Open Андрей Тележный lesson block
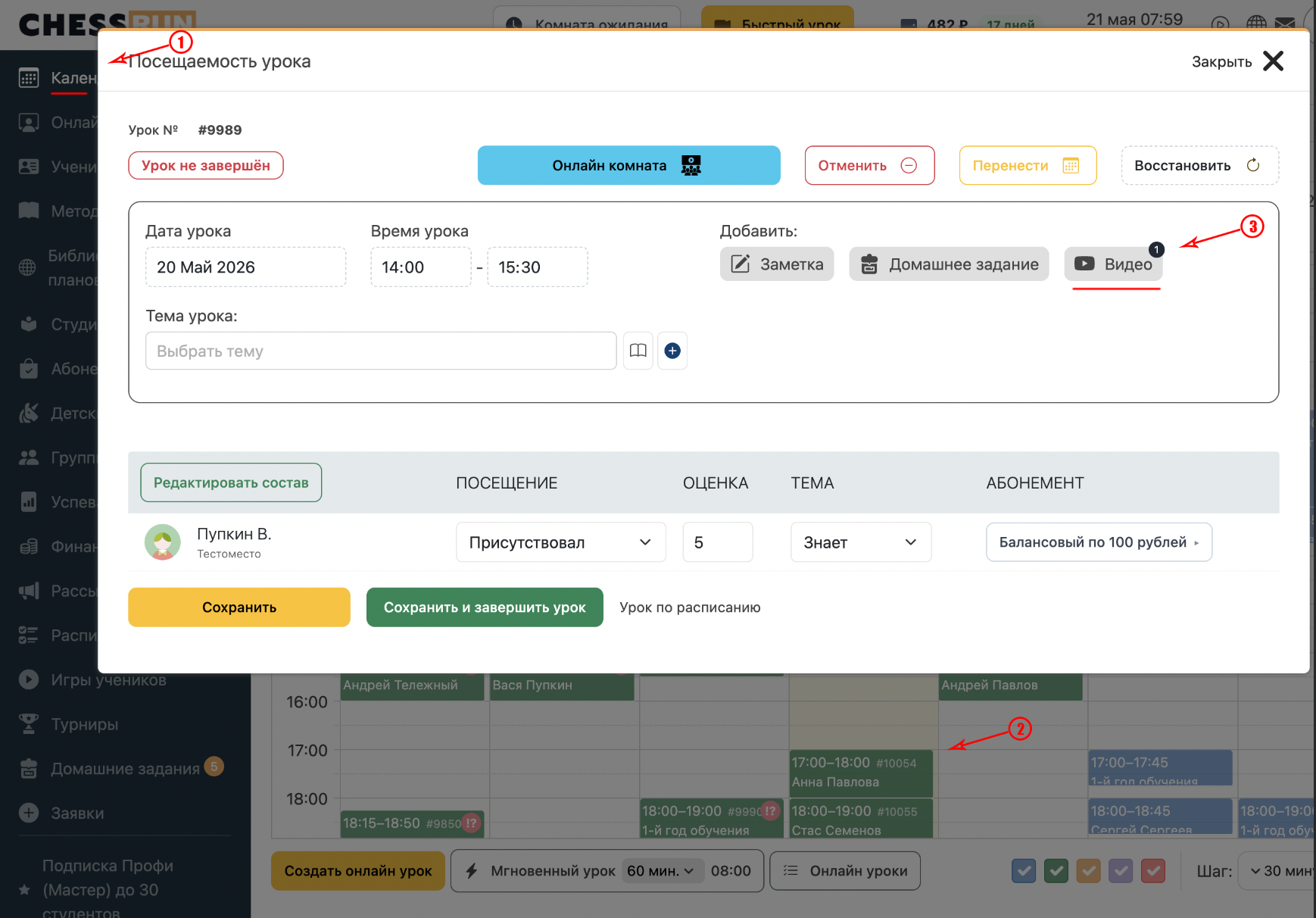This screenshot has height=918, width=1316. click(412, 686)
